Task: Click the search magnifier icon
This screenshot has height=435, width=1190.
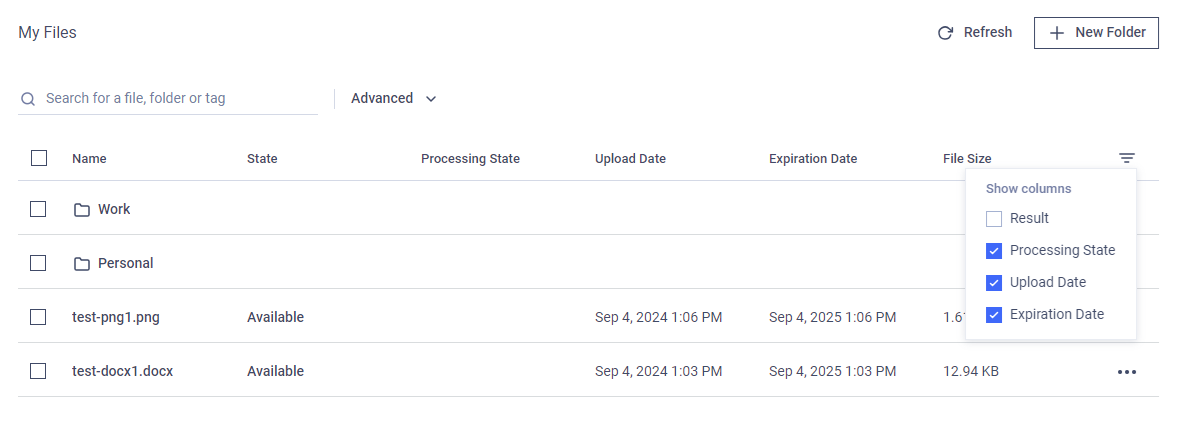Action: [28, 99]
